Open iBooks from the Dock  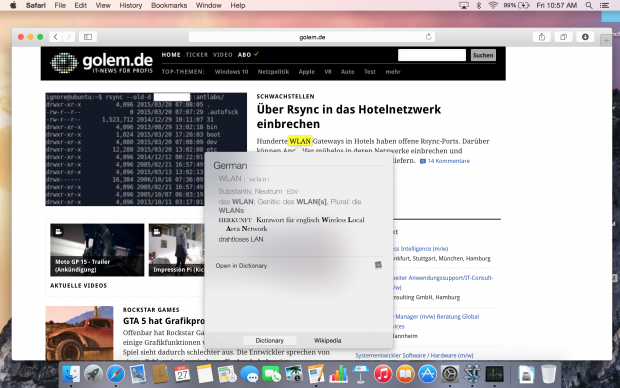405,374
